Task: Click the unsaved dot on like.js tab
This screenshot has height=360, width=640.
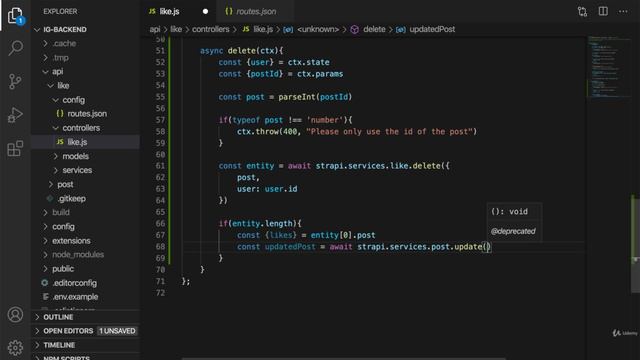Action: (205, 11)
